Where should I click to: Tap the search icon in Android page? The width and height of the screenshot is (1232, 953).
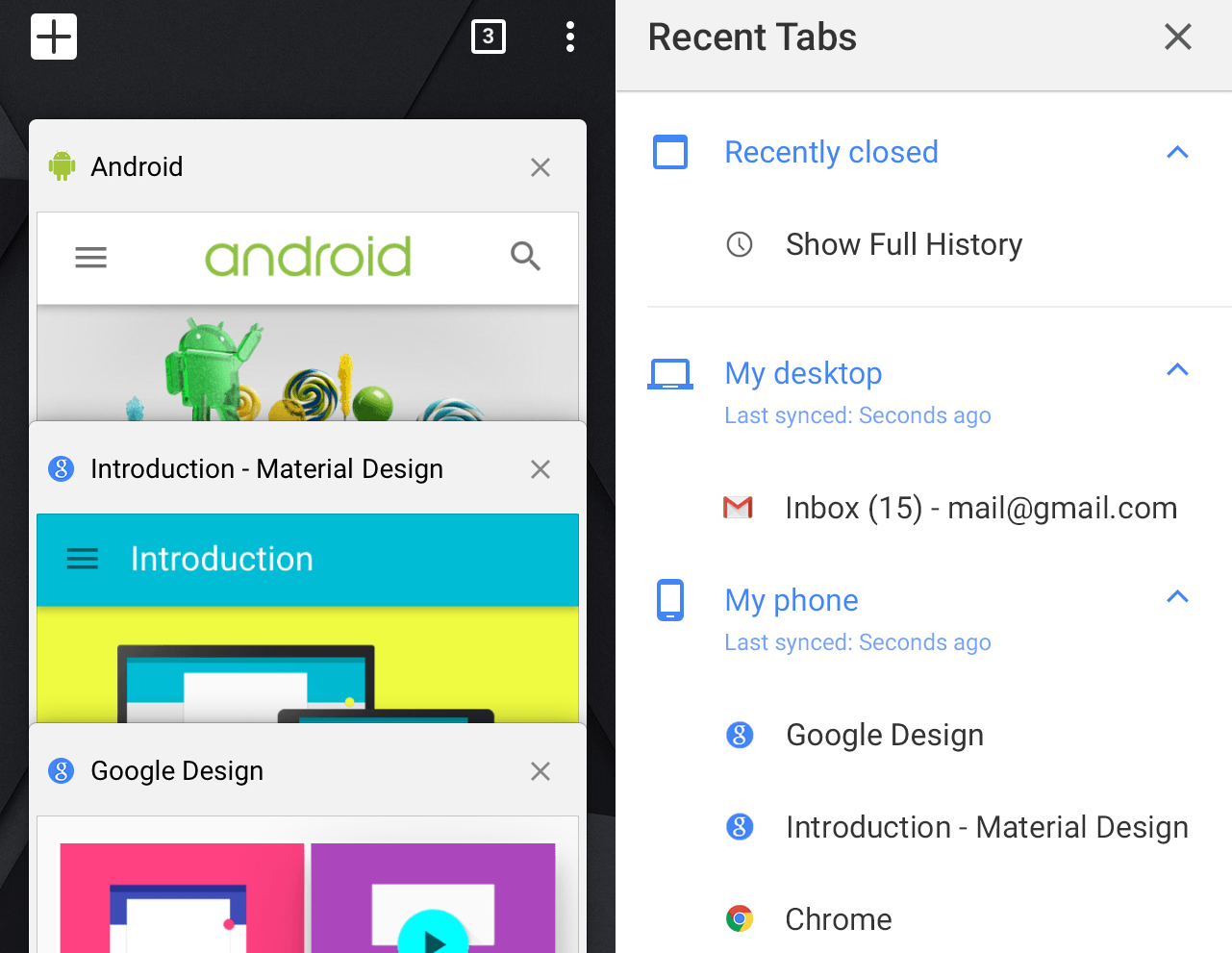525,257
